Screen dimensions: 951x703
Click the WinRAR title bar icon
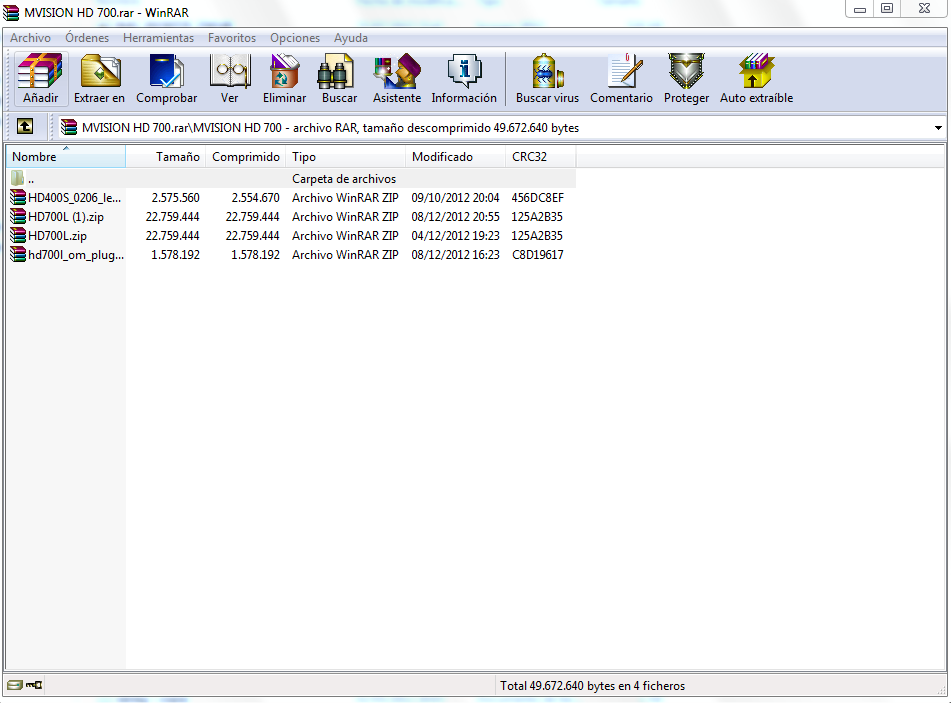(x=11, y=12)
